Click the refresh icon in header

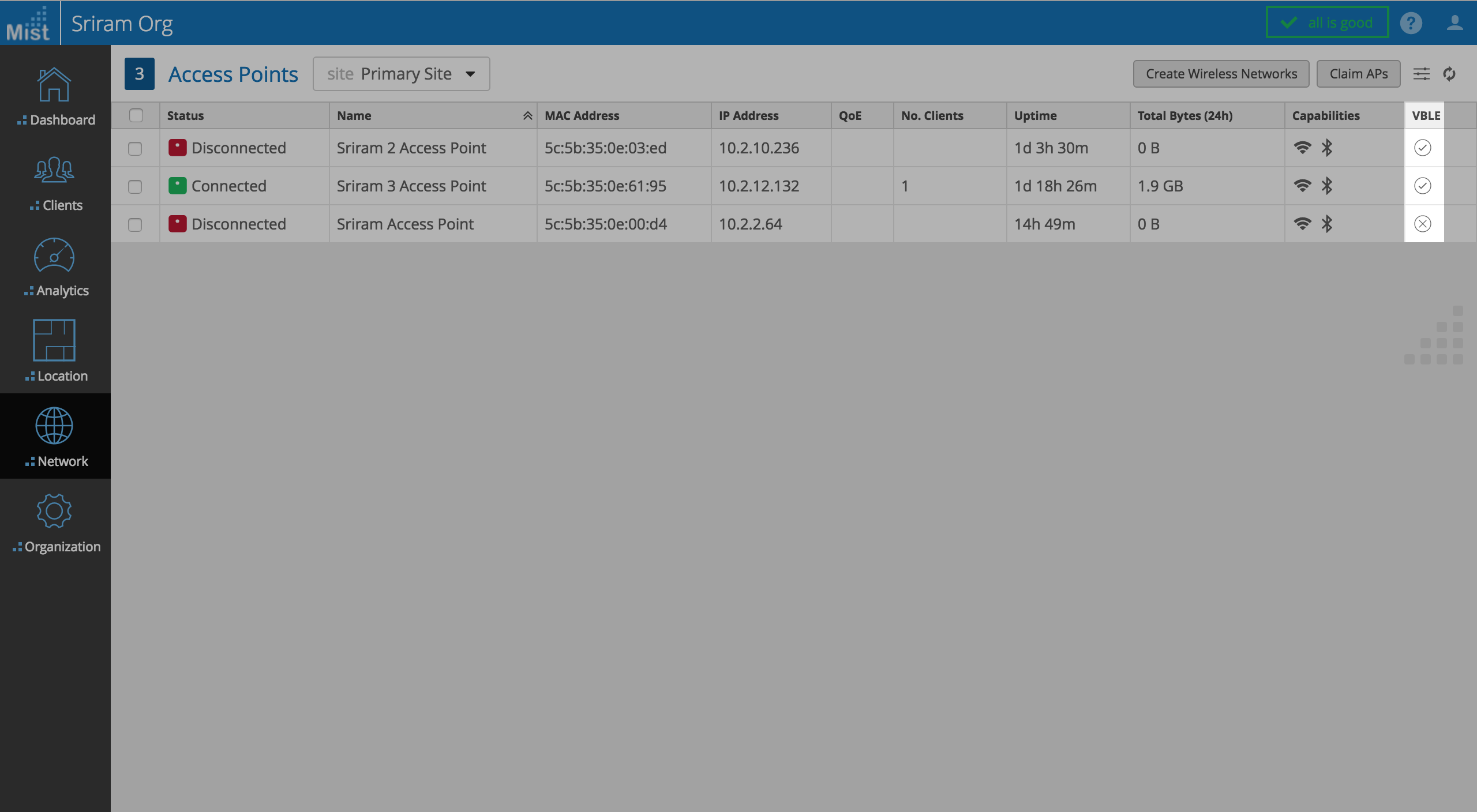1449,74
